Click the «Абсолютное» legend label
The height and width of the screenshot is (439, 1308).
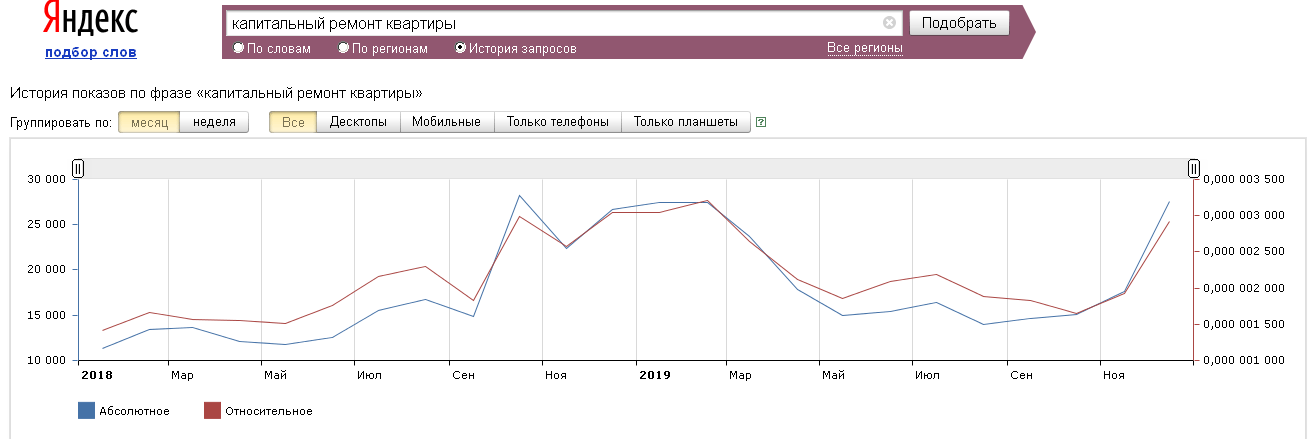(134, 411)
